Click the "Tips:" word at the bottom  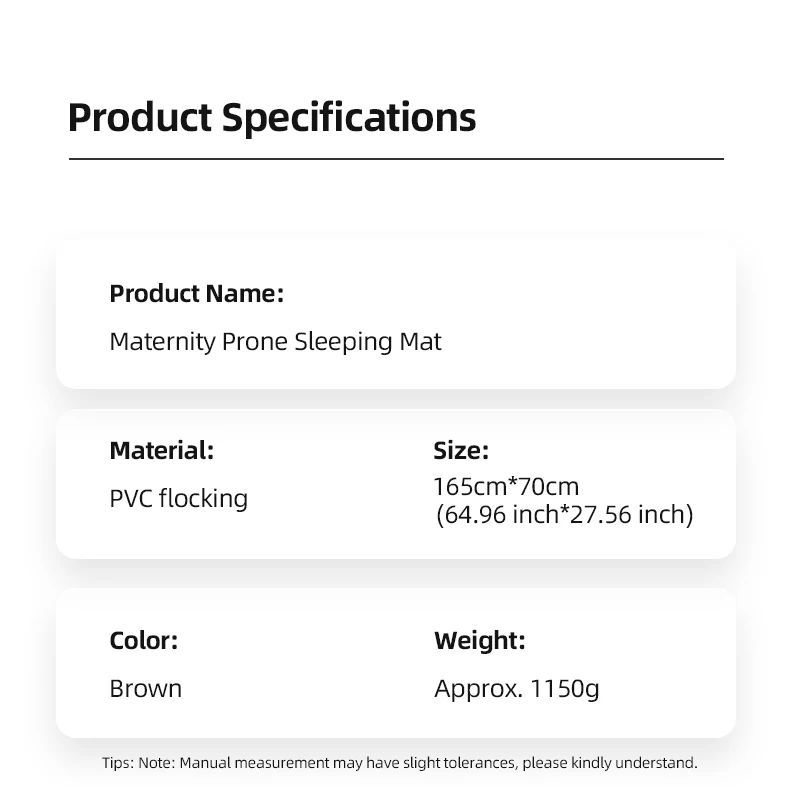[x=118, y=763]
